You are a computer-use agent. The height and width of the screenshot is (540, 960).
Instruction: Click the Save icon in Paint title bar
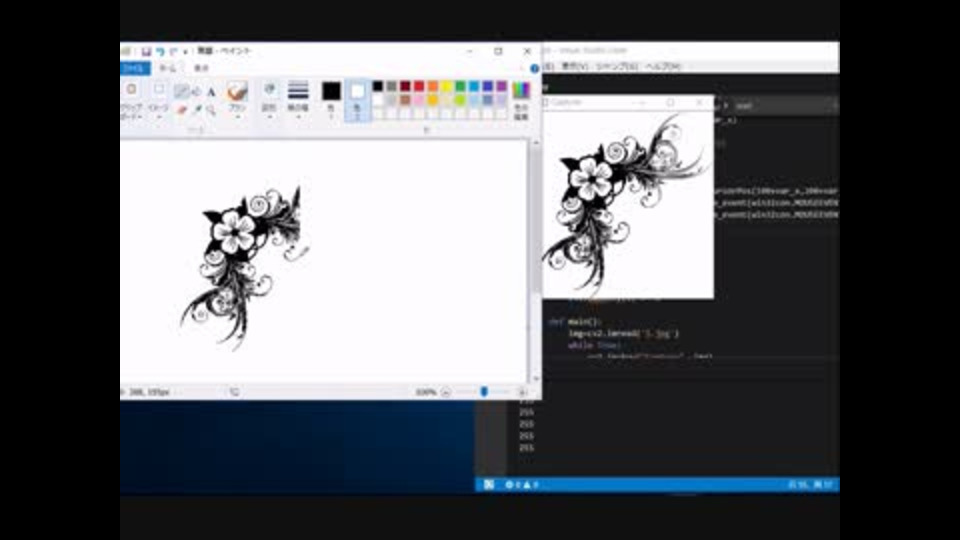point(146,51)
